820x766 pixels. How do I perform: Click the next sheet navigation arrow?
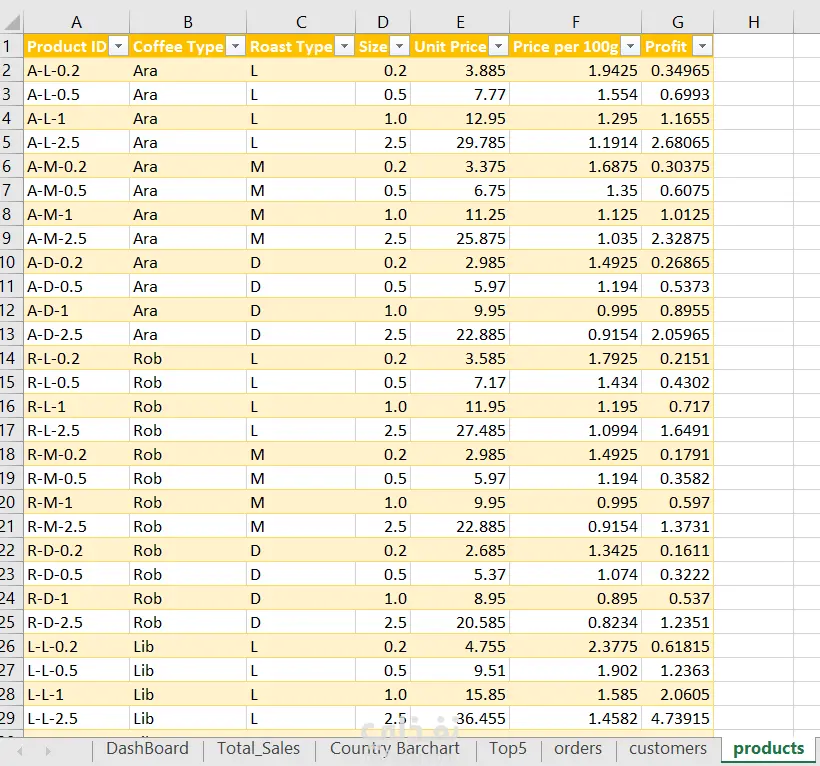pos(48,751)
